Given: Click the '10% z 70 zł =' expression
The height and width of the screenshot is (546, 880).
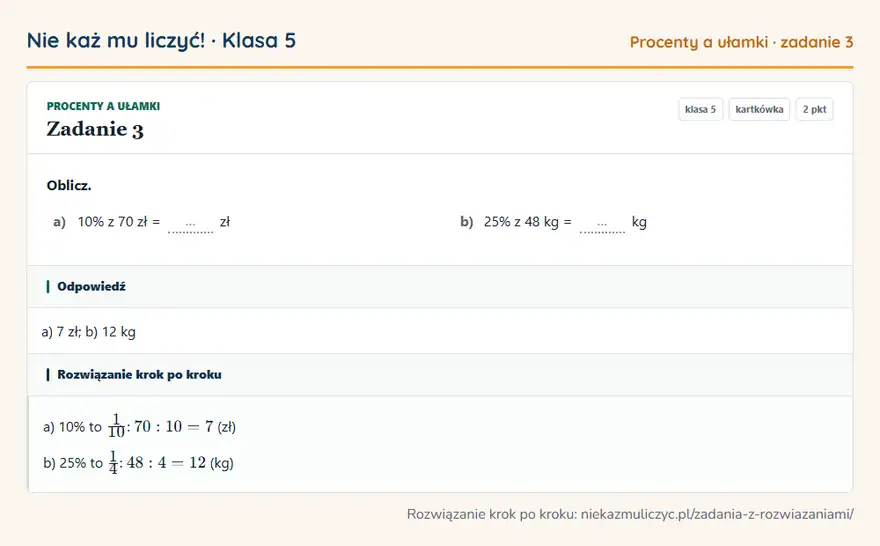Looking at the screenshot, I should pyautogui.click(x=119, y=222).
